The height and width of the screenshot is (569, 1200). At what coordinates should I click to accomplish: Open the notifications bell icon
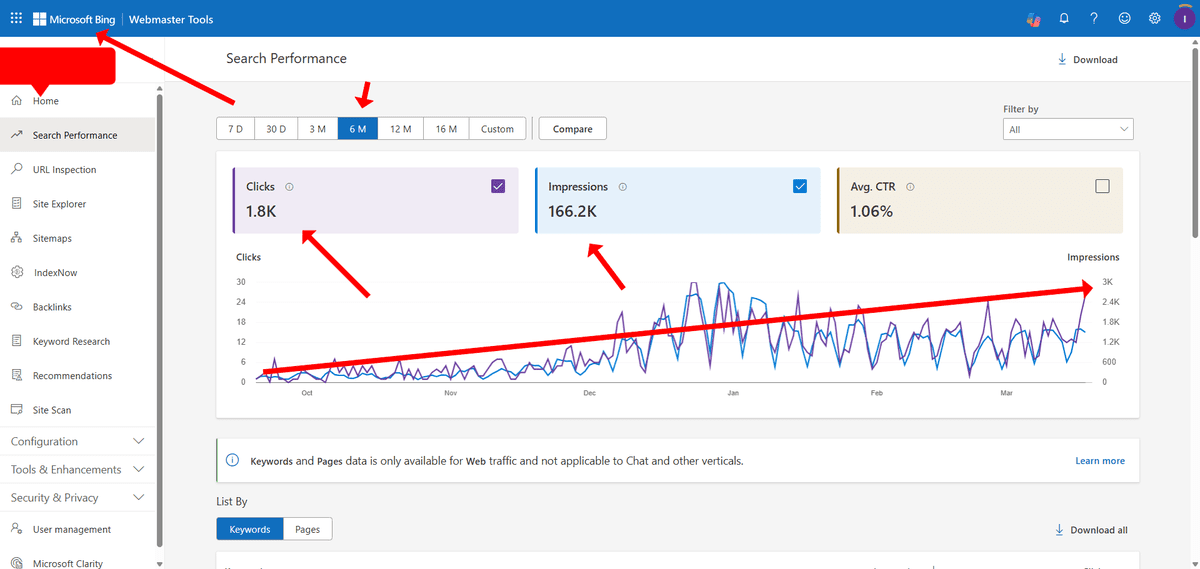[1064, 18]
